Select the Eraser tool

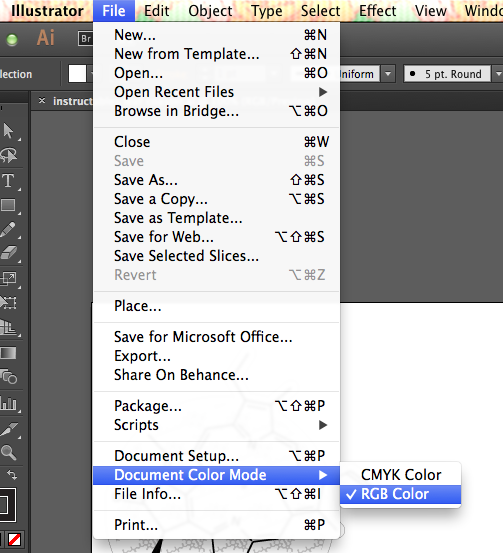[x=8, y=253]
